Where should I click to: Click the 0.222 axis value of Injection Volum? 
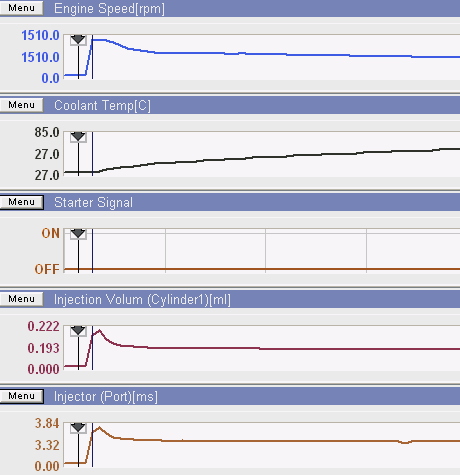[x=43, y=326]
